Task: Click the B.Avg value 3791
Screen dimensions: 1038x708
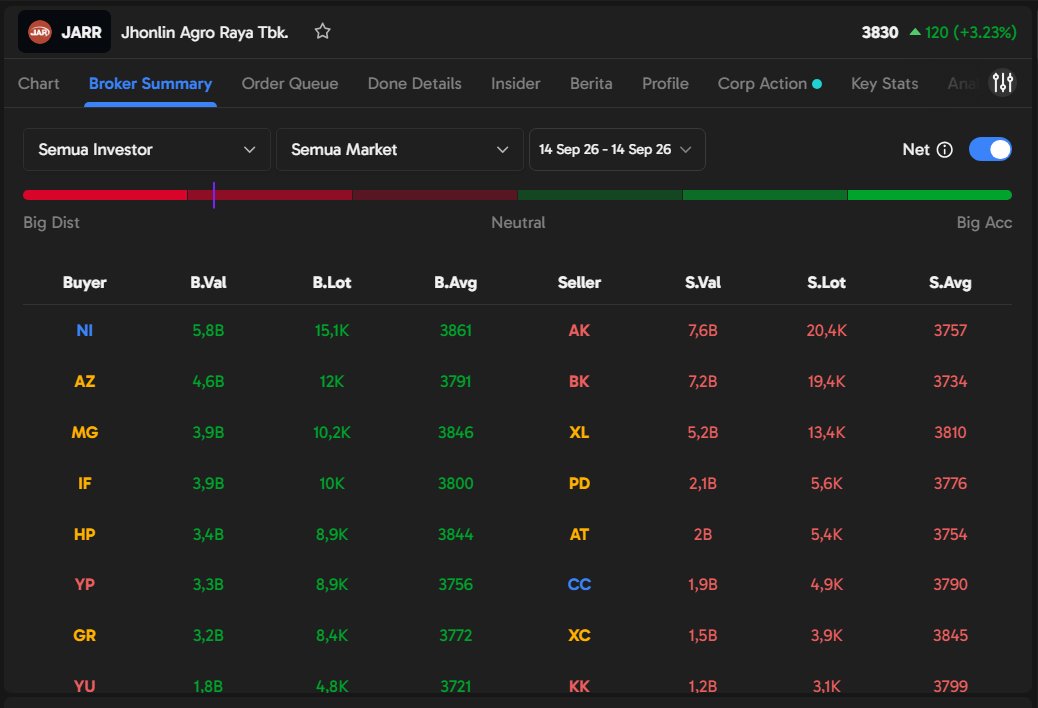Action: tap(455, 381)
